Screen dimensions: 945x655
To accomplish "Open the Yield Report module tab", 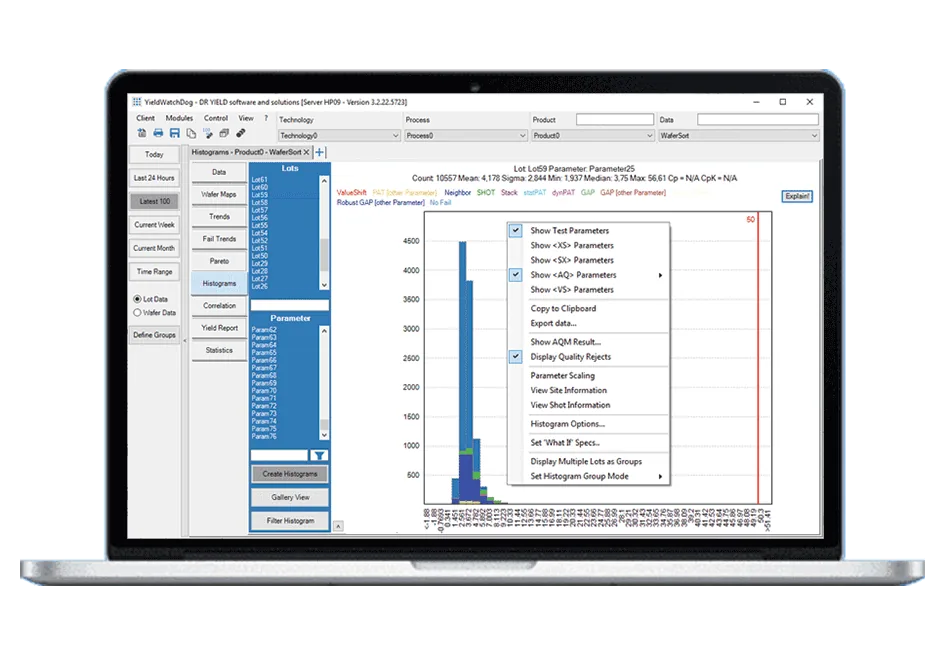I will click(x=219, y=328).
